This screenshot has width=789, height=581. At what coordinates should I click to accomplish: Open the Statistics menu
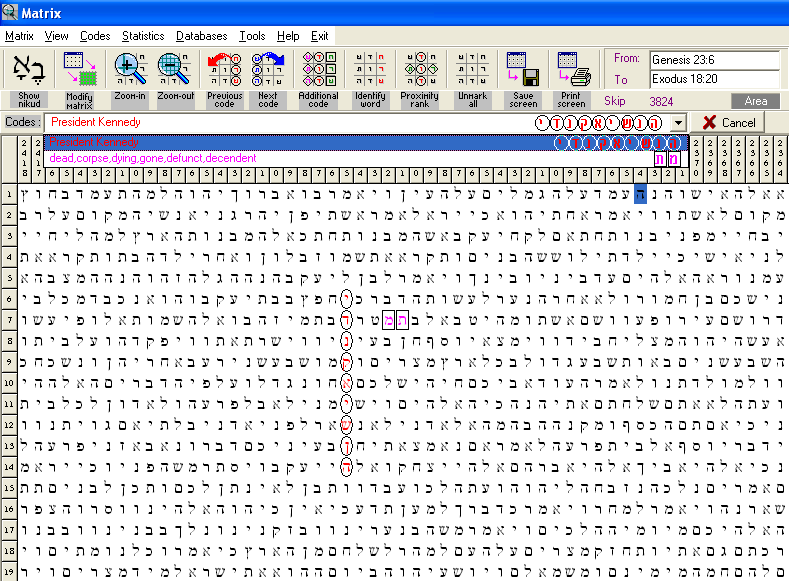(x=143, y=36)
